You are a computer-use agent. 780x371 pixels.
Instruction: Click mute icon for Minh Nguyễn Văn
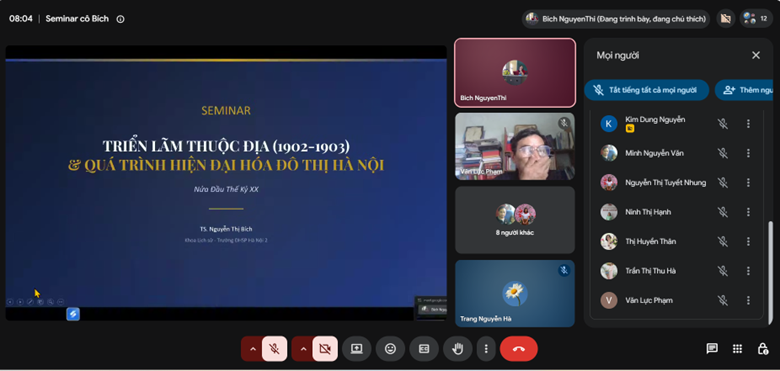(x=722, y=153)
